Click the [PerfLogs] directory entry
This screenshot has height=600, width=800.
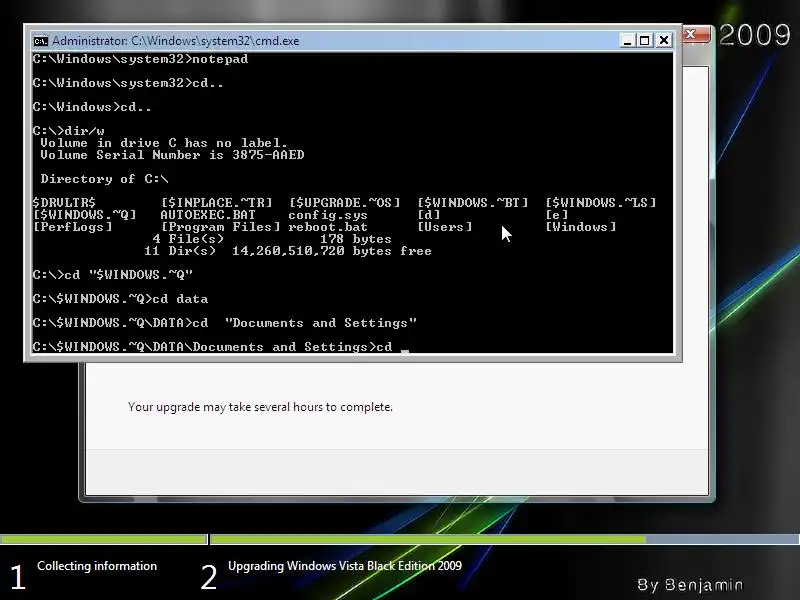click(72, 227)
